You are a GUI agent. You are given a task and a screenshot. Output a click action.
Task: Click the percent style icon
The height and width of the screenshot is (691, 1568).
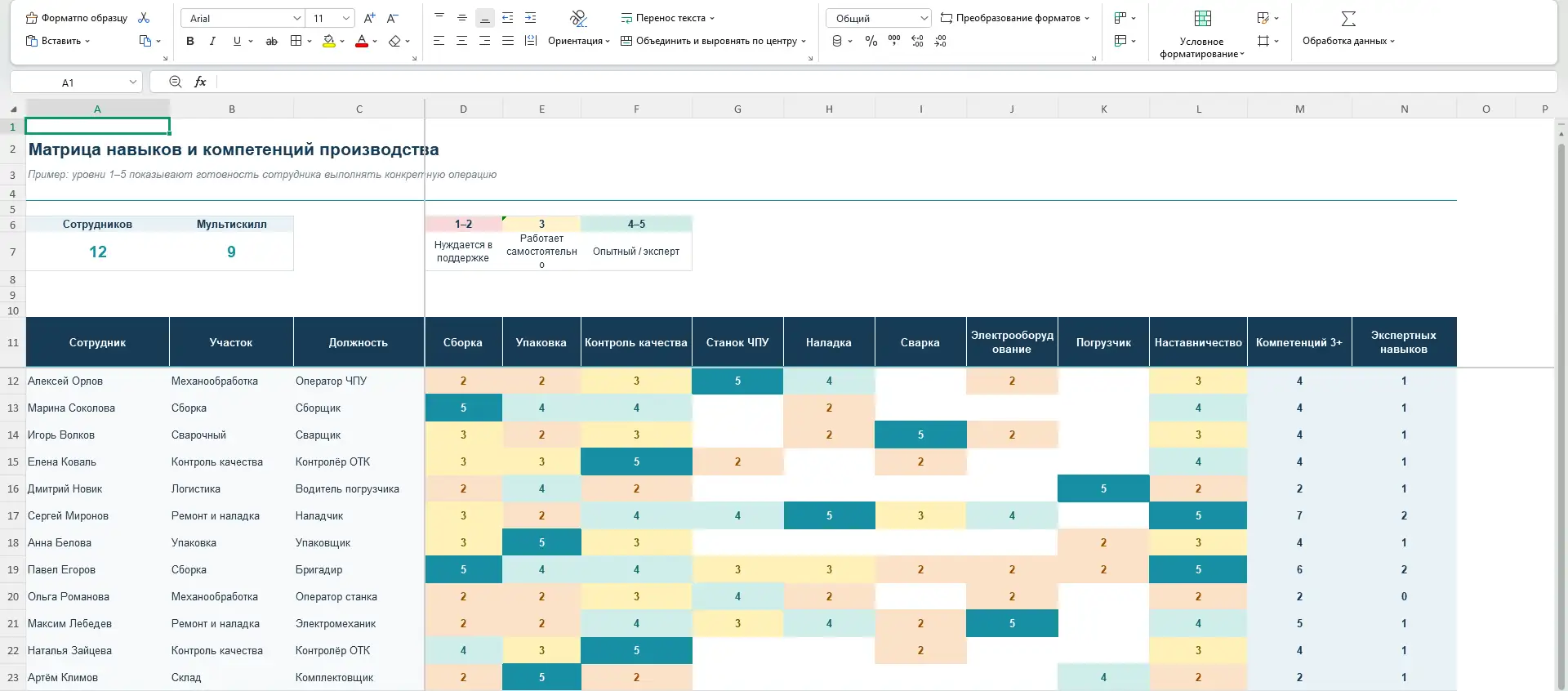pos(871,41)
